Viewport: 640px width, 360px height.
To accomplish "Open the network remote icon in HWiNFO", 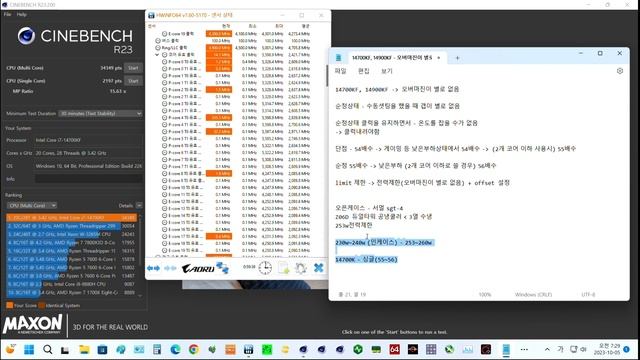I will point(223,268).
